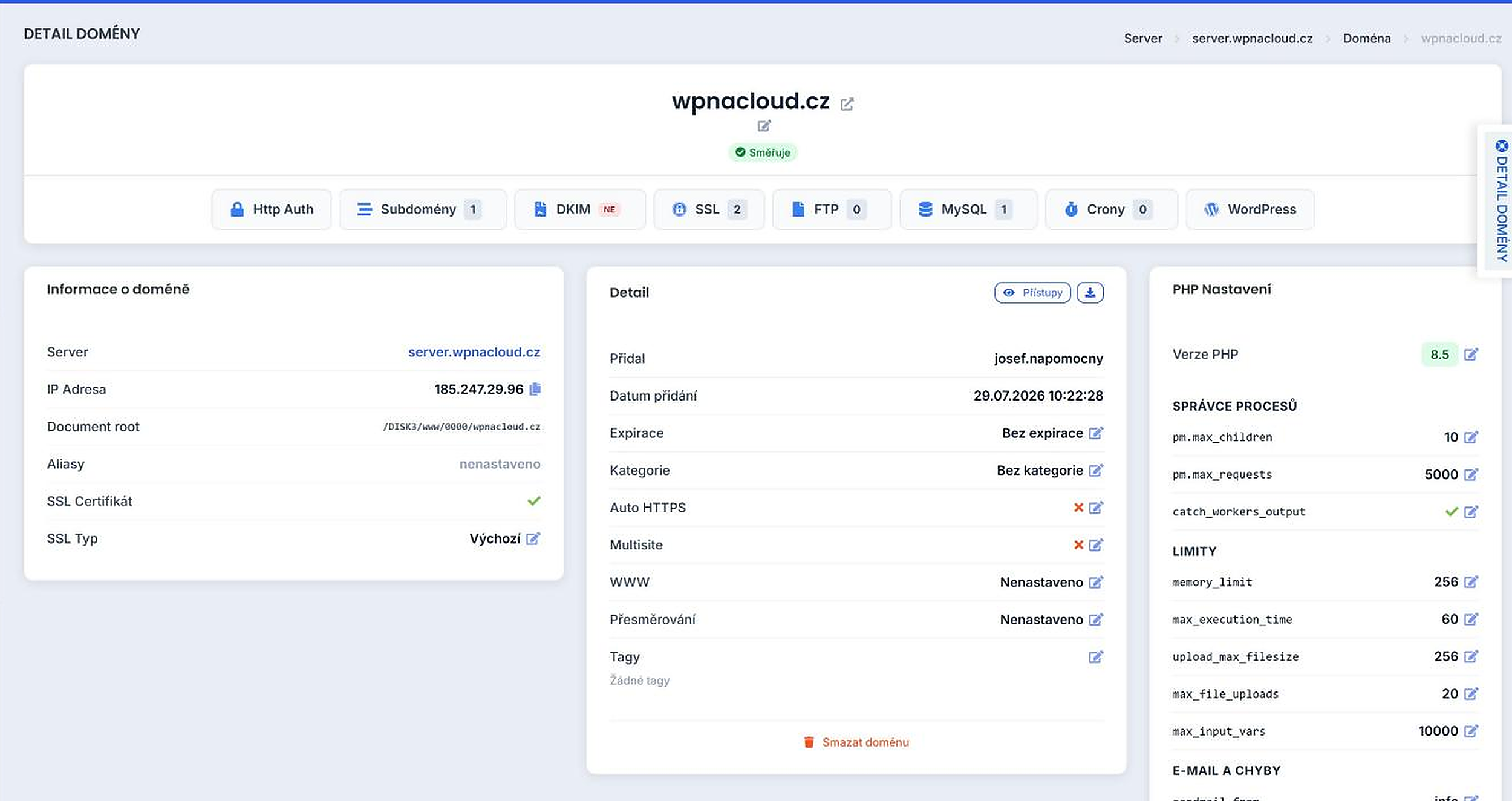Go to Server in breadcrumb
Screen dimensions: 1512x801
tap(1143, 38)
